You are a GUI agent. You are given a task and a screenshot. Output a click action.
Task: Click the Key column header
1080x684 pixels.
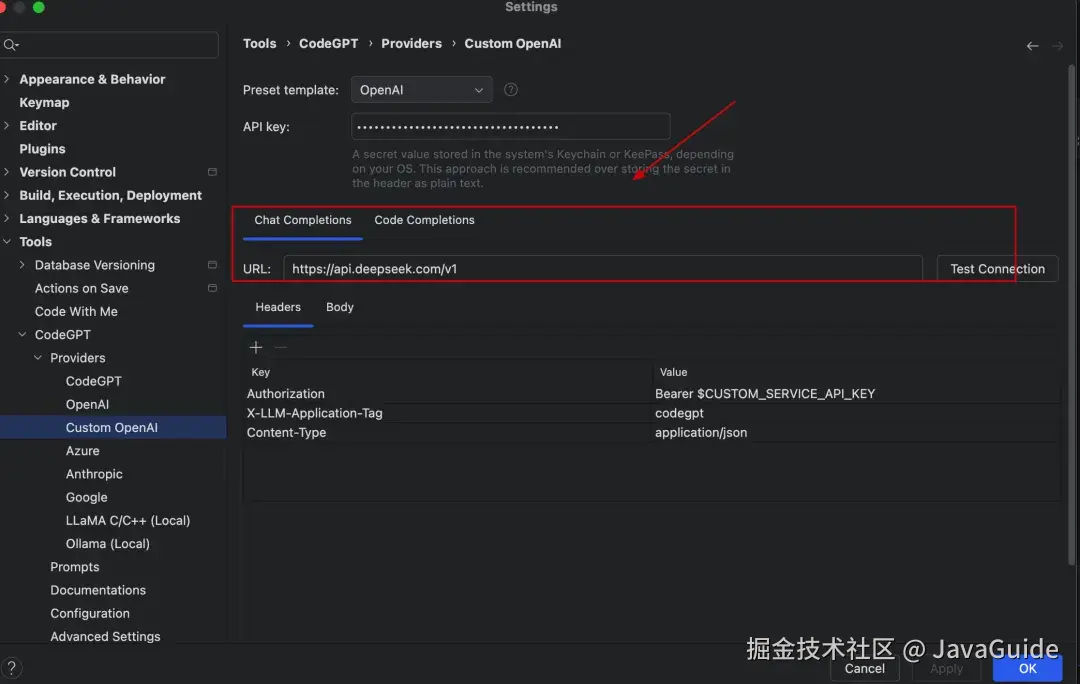point(448,372)
